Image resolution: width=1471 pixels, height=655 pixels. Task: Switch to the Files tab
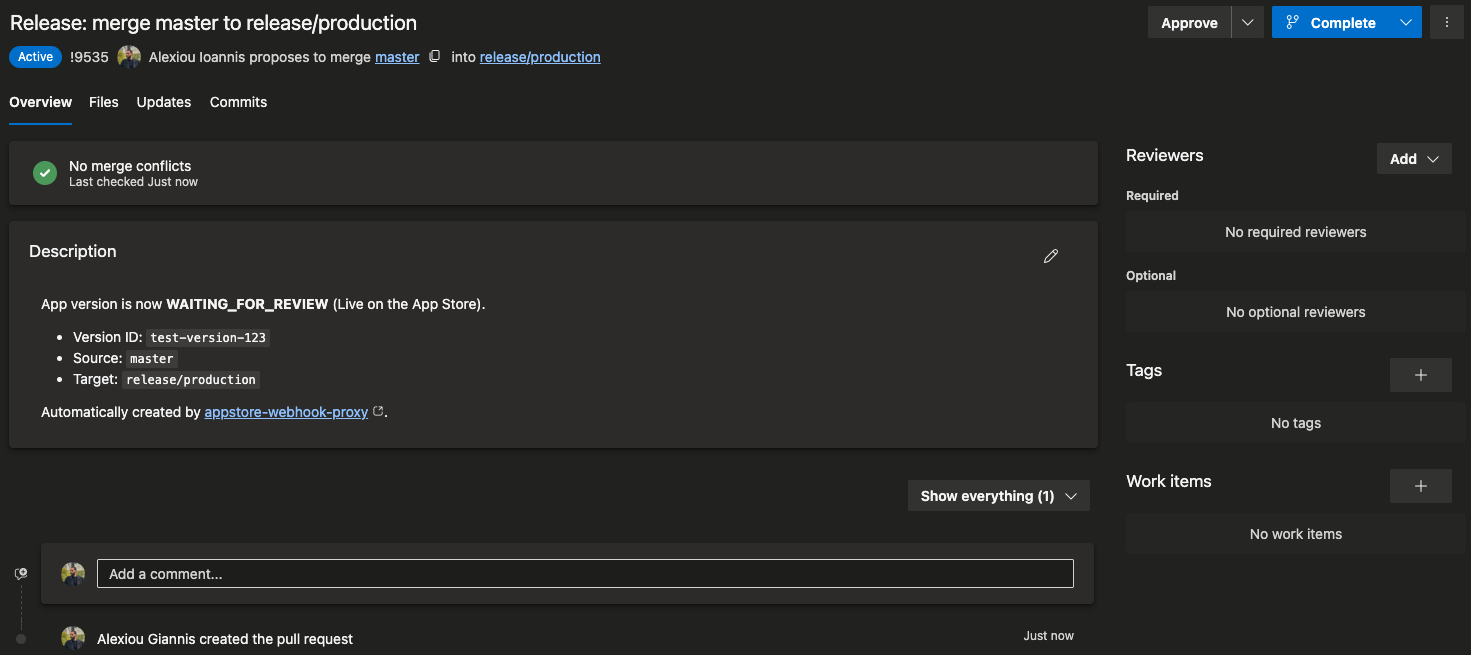click(x=104, y=102)
